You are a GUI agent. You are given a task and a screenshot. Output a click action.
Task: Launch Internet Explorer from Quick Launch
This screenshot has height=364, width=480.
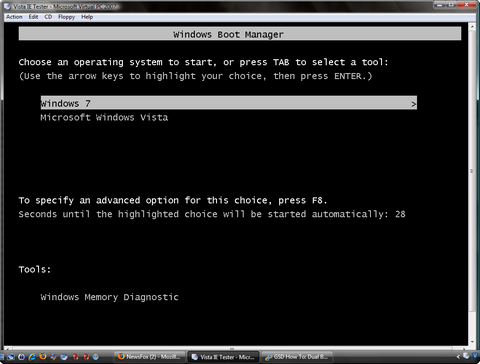point(32,357)
